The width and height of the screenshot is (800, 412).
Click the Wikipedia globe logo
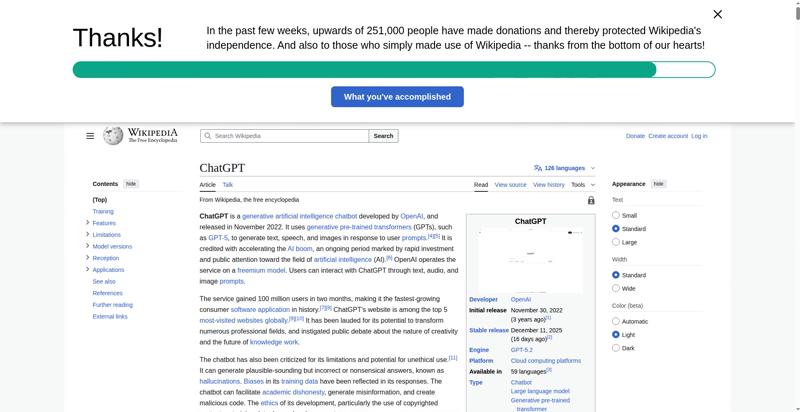(113, 135)
